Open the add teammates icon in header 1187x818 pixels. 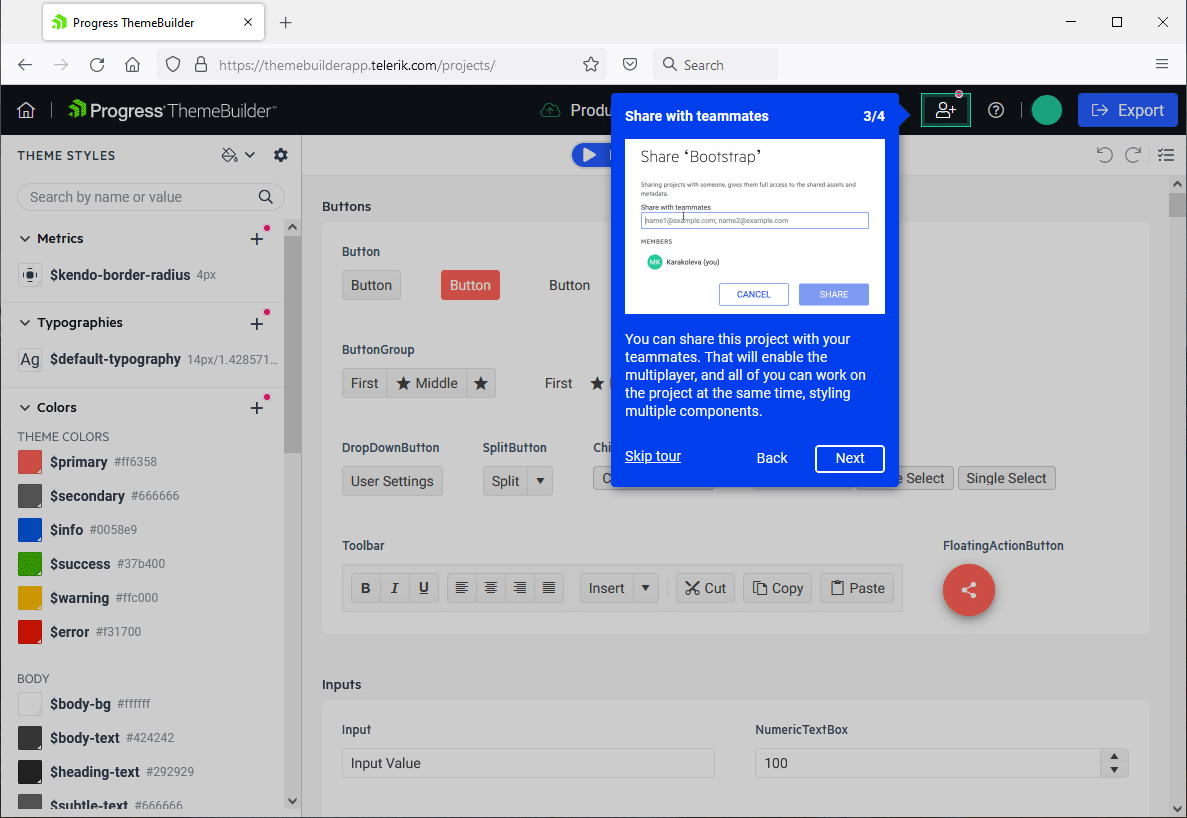[945, 110]
